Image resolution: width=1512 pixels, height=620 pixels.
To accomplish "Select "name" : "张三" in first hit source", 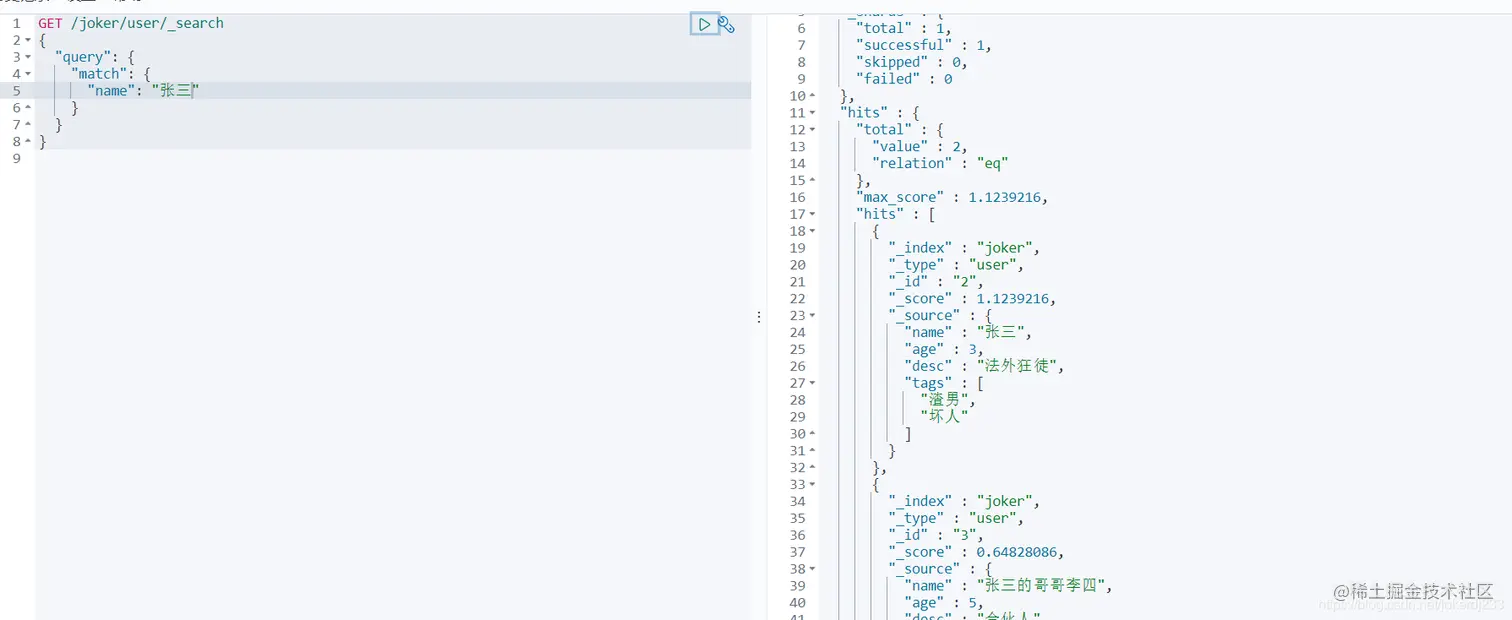I will click(968, 333).
